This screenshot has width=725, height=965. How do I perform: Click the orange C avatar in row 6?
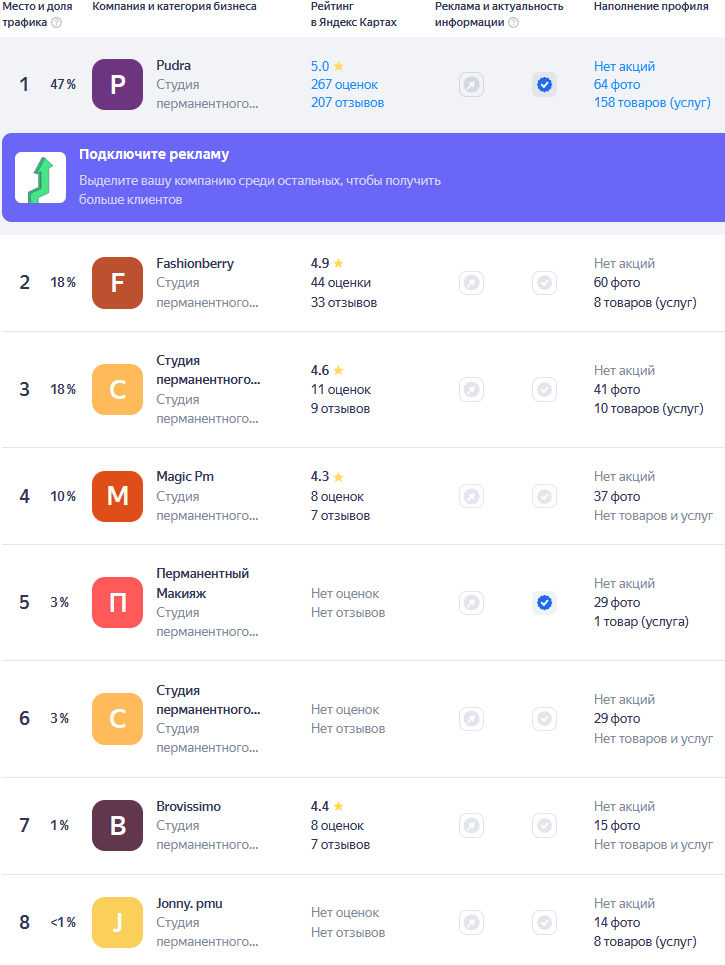pos(118,719)
